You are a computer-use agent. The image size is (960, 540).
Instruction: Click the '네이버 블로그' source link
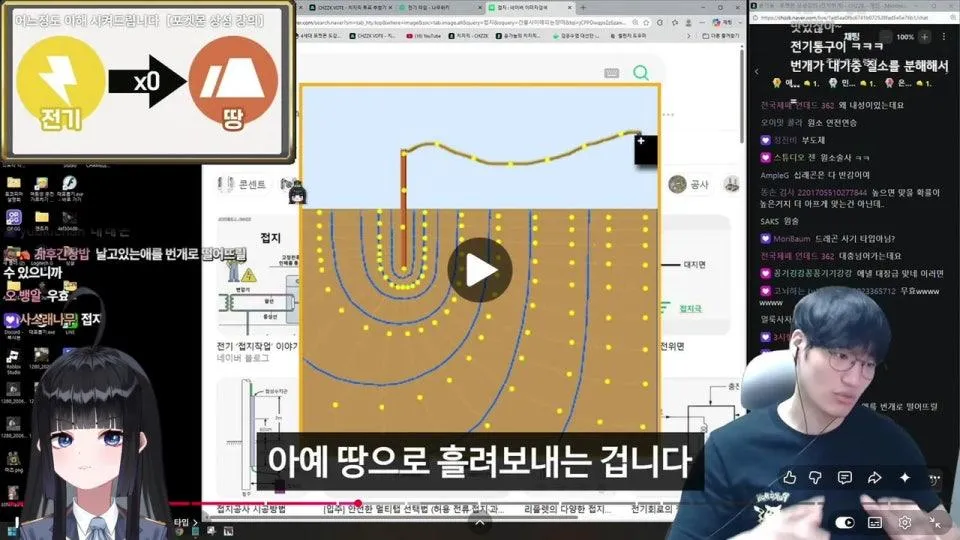[242, 358]
